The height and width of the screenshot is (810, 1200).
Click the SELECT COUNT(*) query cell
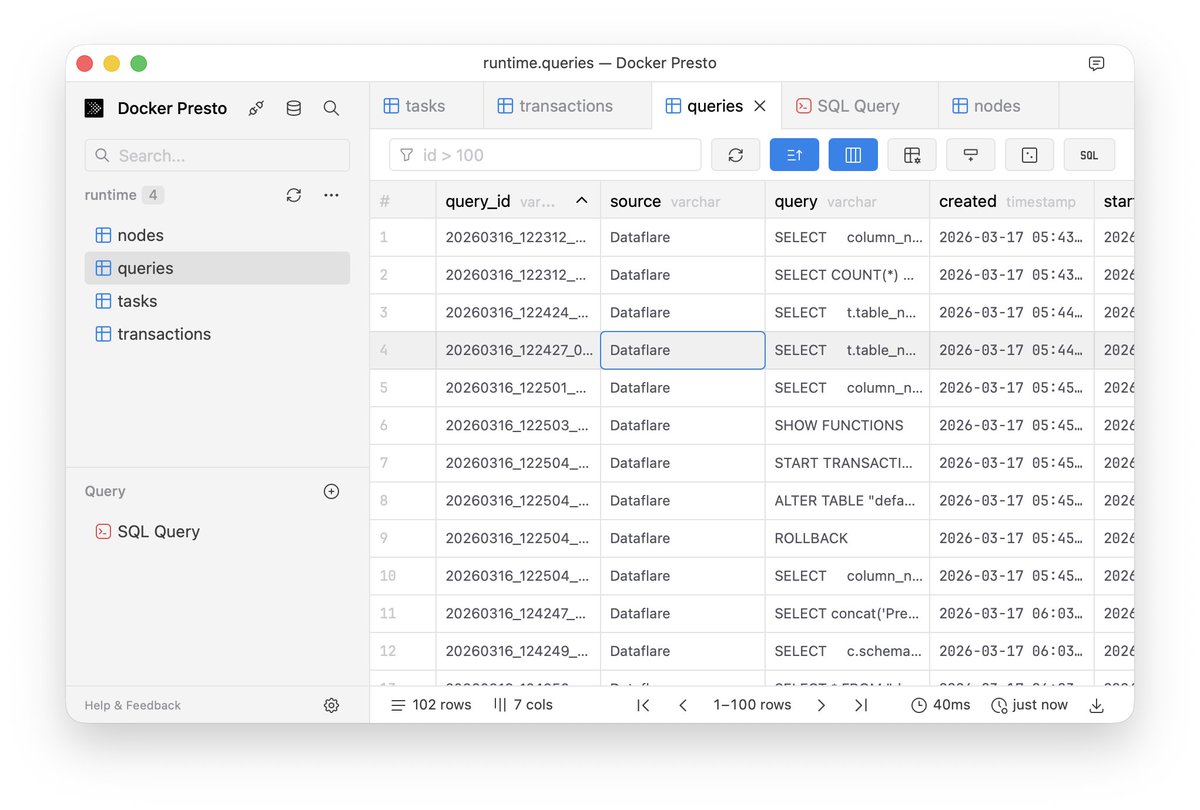(847, 275)
